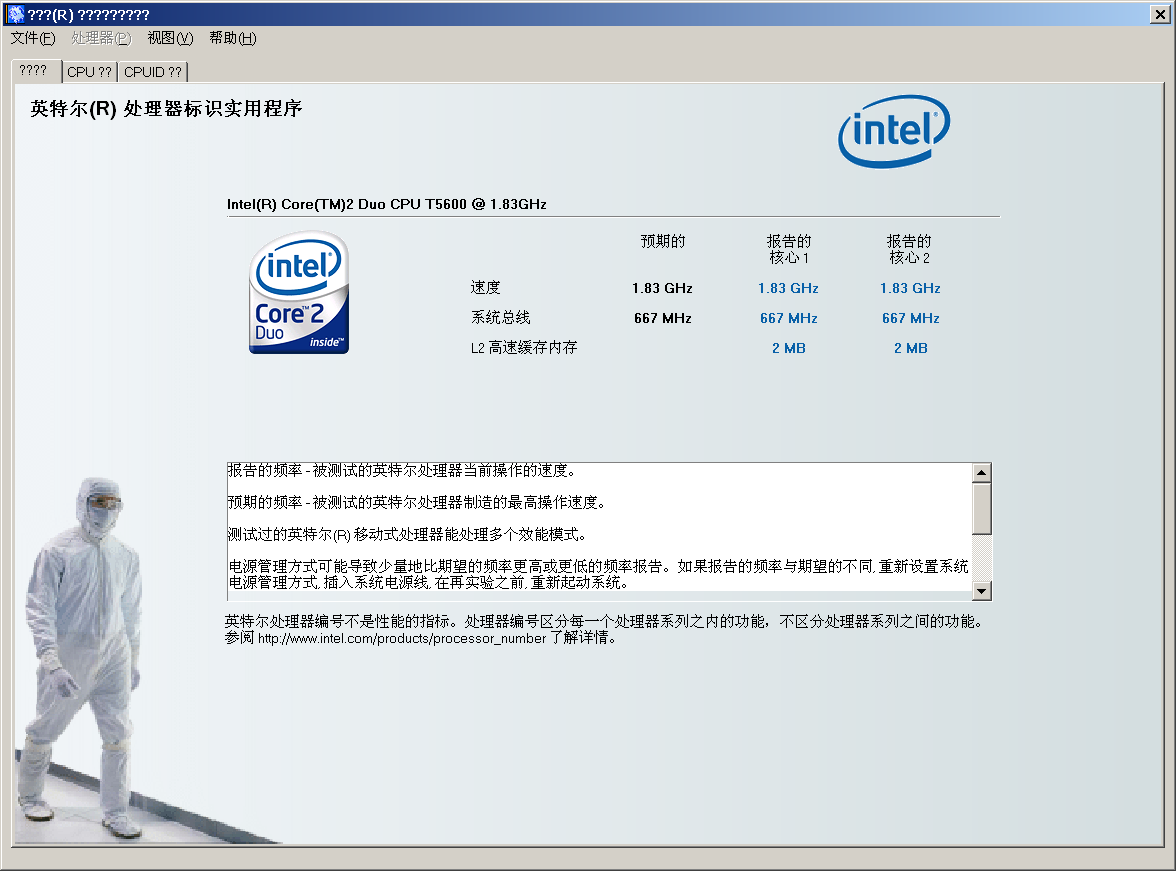This screenshot has width=1176, height=871.
Task: Click the 预期的 column header
Action: (662, 242)
